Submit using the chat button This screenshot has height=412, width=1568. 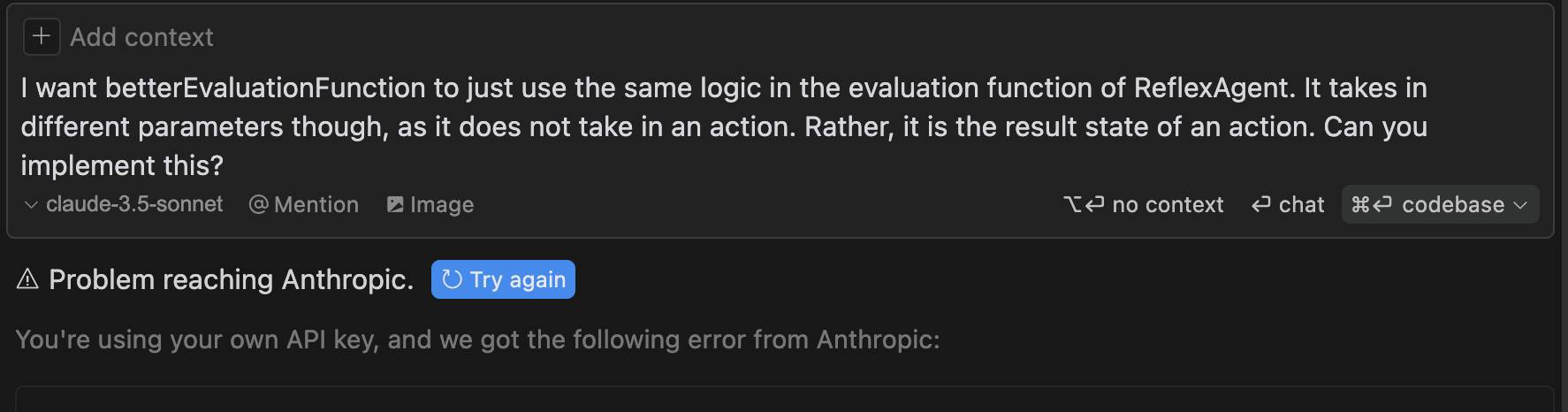click(1301, 204)
